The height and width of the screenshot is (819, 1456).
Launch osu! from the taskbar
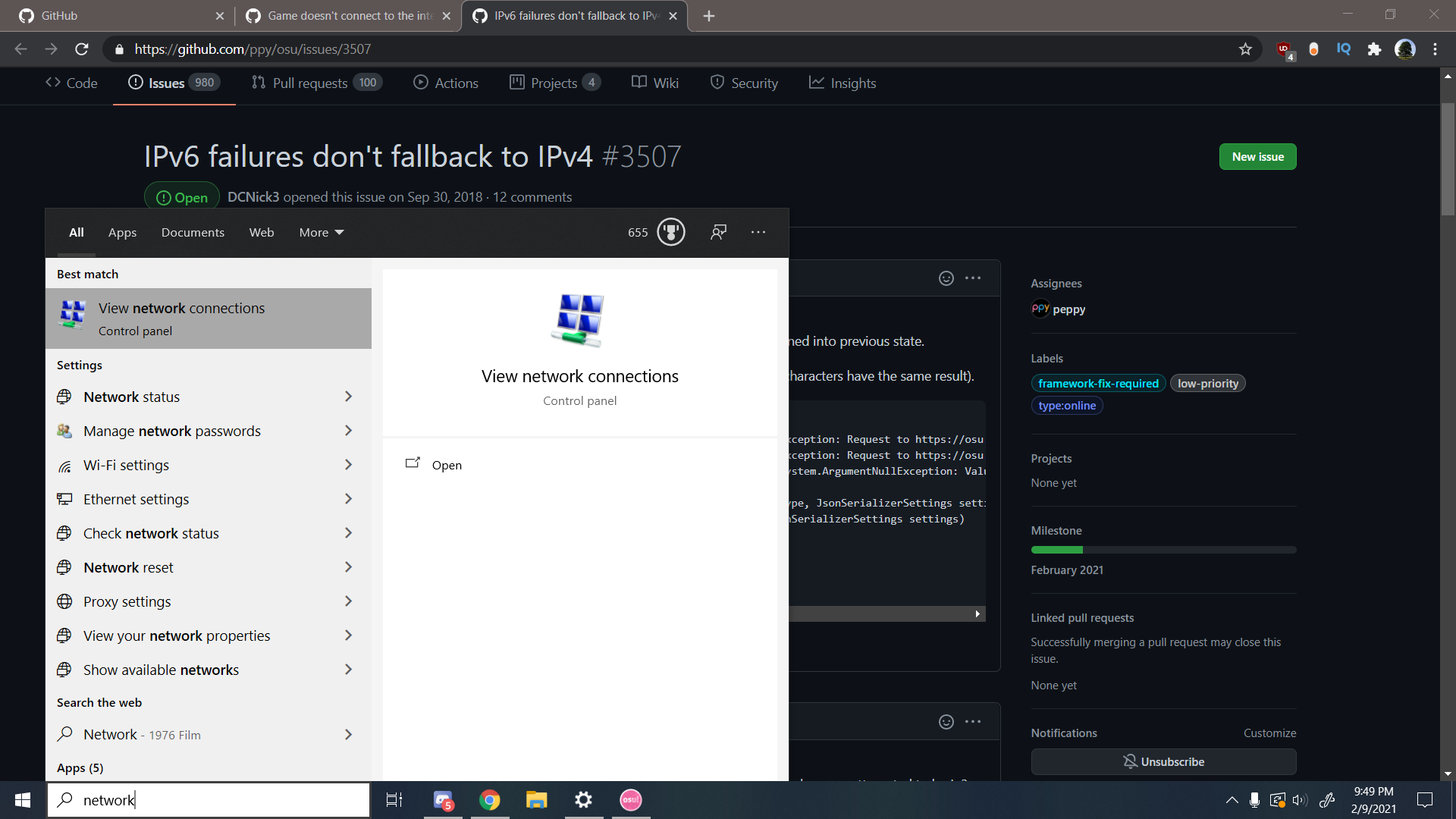[630, 799]
